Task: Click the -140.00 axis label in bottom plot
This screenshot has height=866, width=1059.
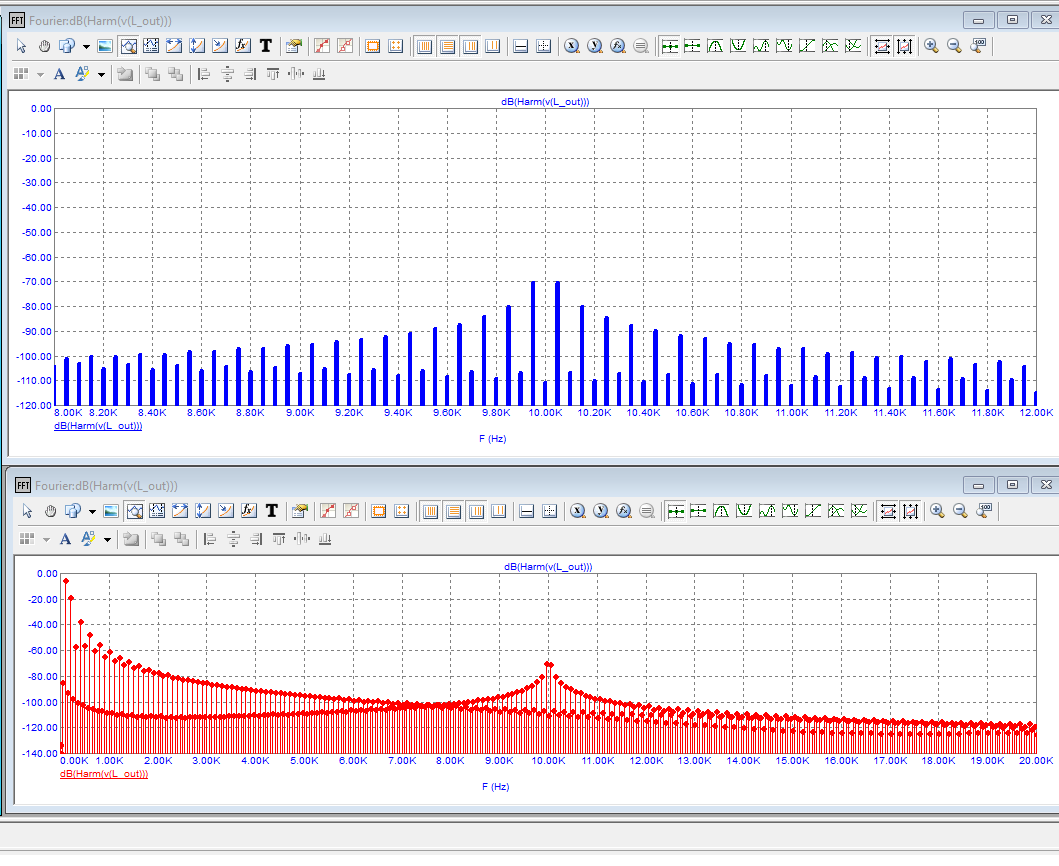Action: (40, 753)
